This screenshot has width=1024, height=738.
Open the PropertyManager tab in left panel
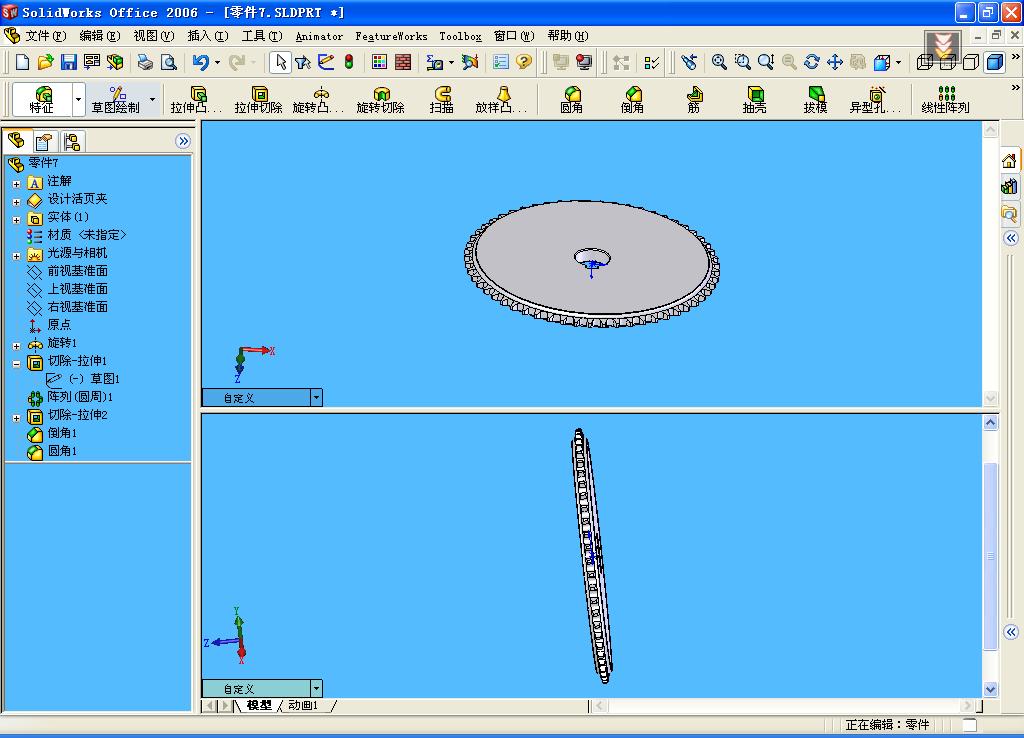(x=44, y=142)
